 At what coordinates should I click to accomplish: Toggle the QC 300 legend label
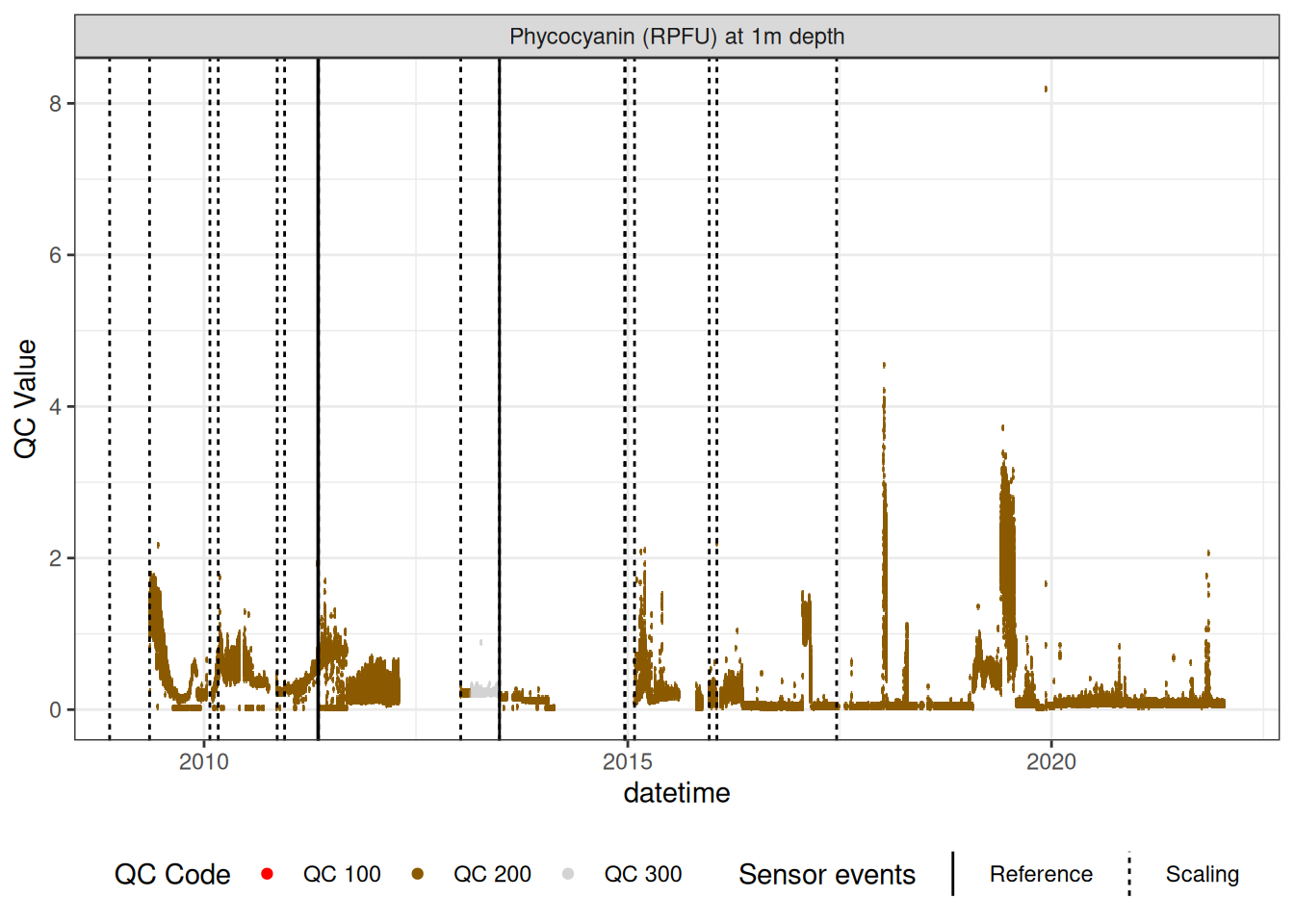[x=642, y=874]
